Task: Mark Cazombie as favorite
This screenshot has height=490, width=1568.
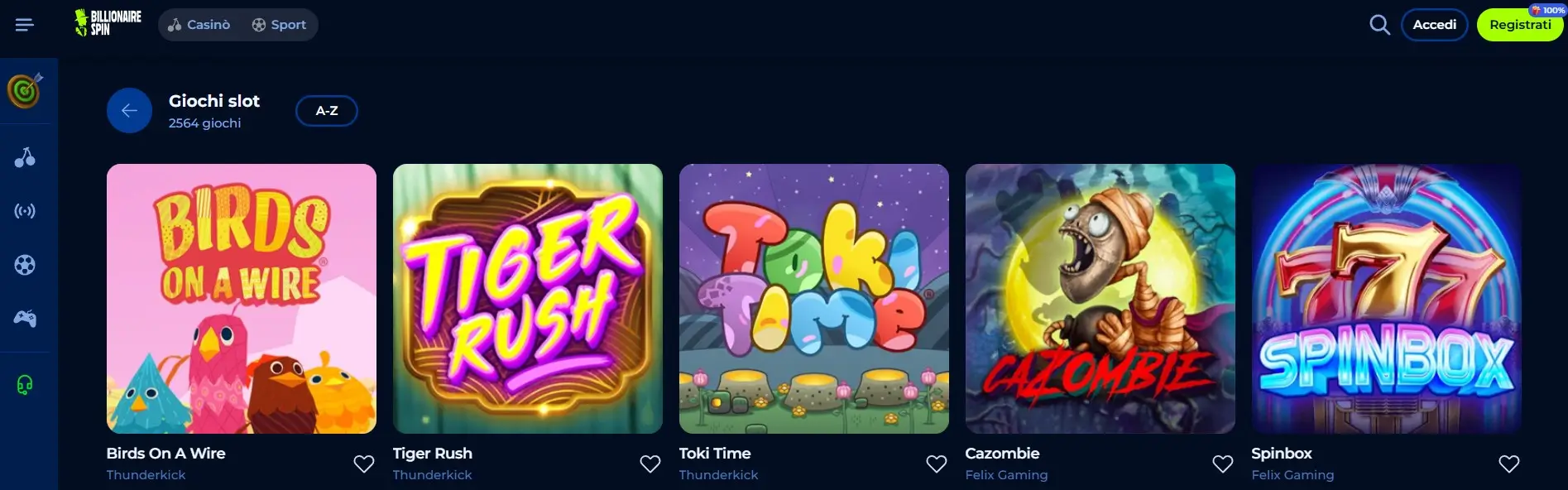Action: 1223,464
